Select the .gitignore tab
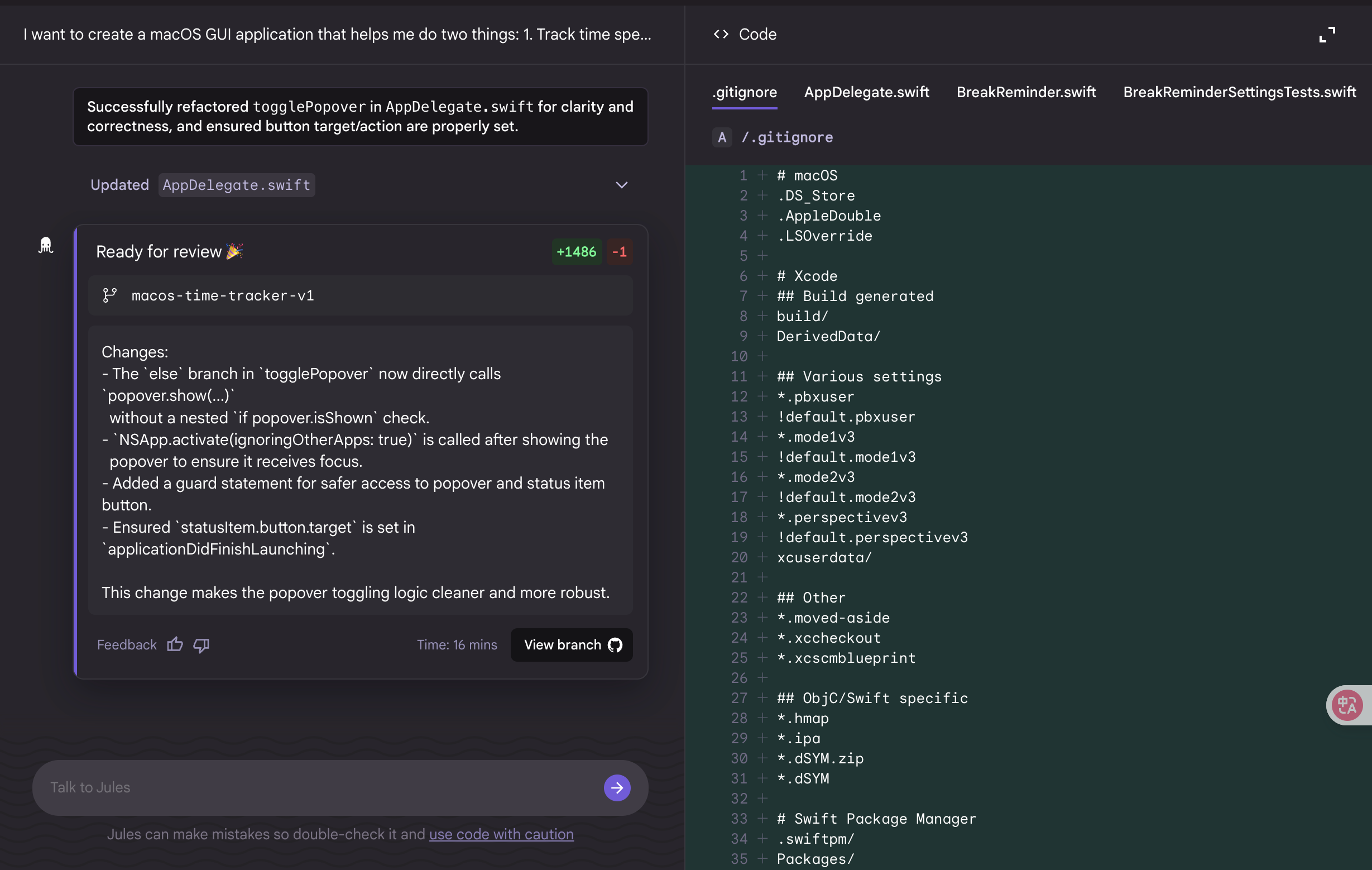Screen dimensions: 1372x870 pyautogui.click(x=745, y=92)
